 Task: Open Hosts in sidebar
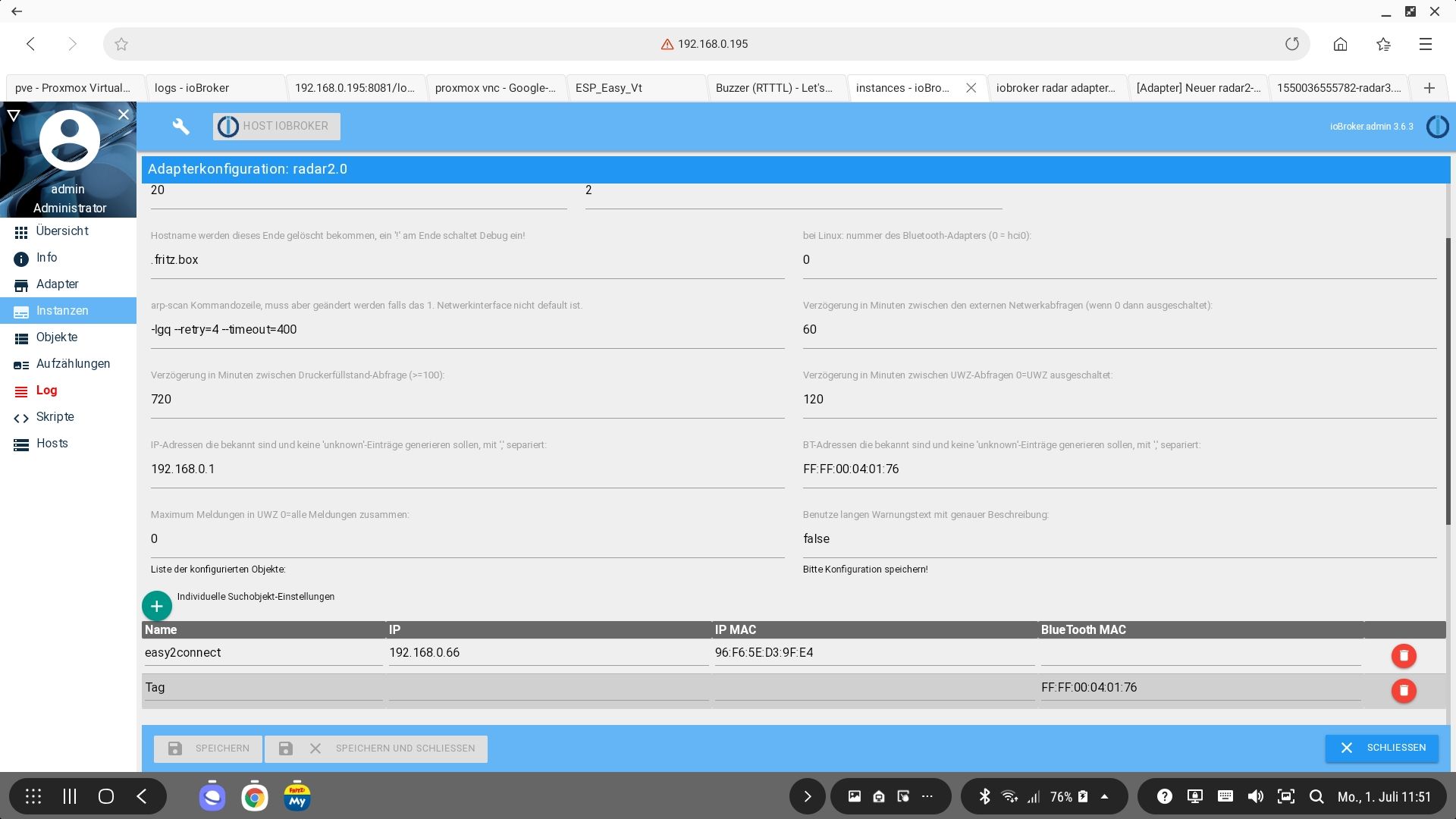click(68, 444)
